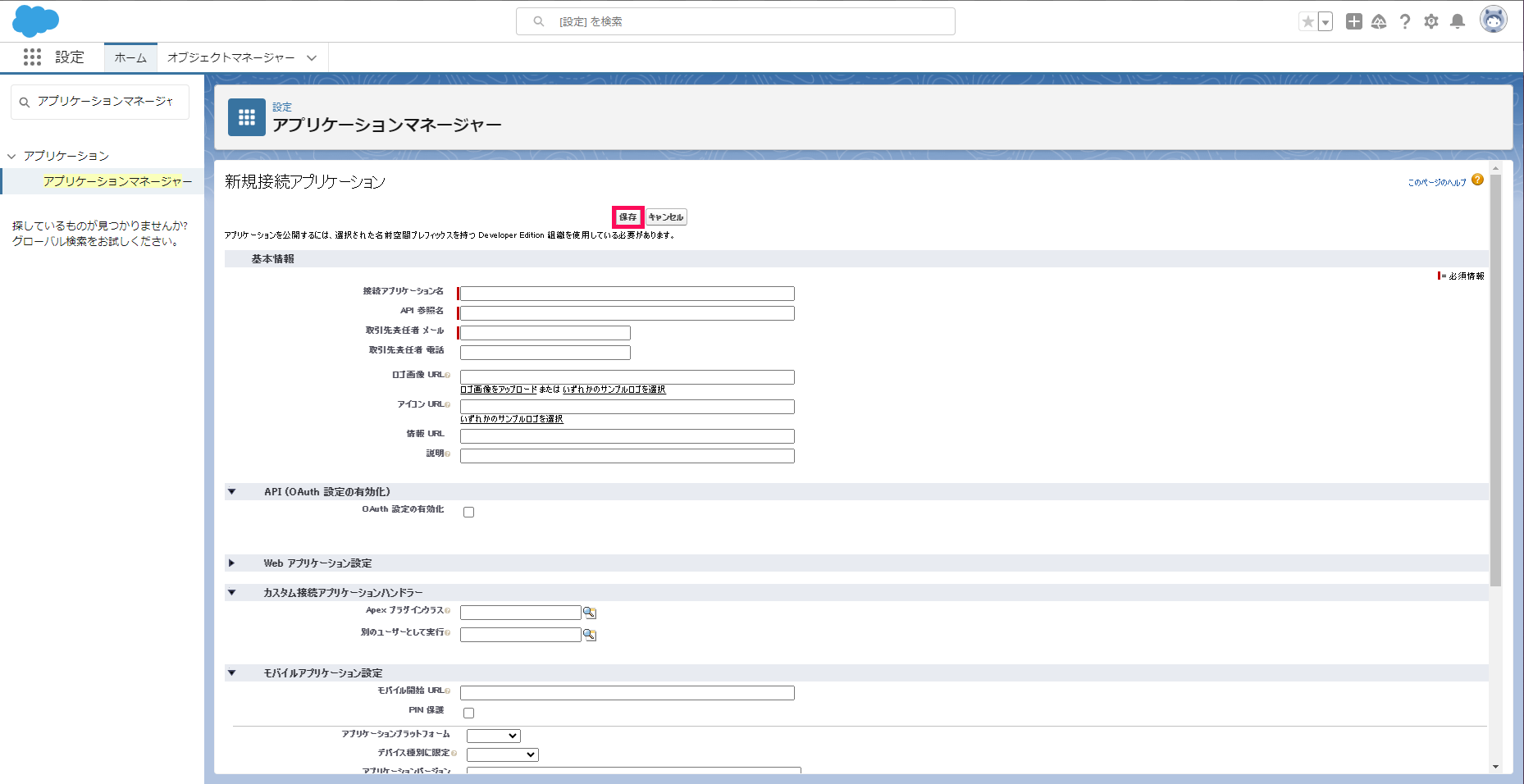Open the App Launcher grid icon
The height and width of the screenshot is (784, 1524).
(x=32, y=57)
